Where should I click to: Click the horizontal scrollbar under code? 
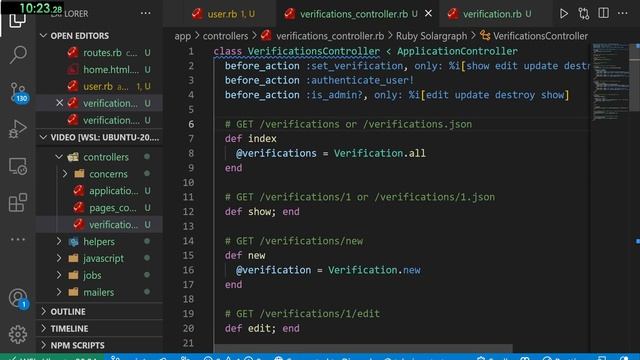tap(363, 348)
